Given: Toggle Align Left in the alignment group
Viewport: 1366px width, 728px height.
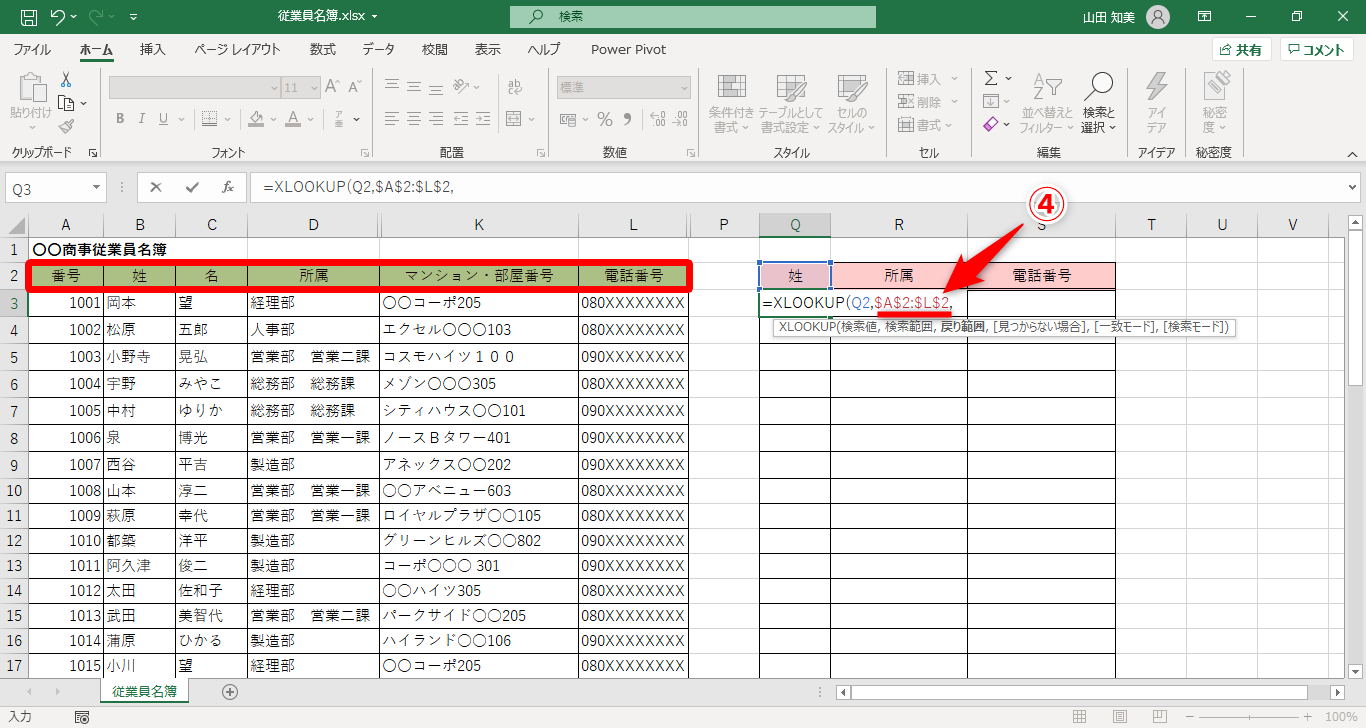Looking at the screenshot, I should [x=393, y=118].
